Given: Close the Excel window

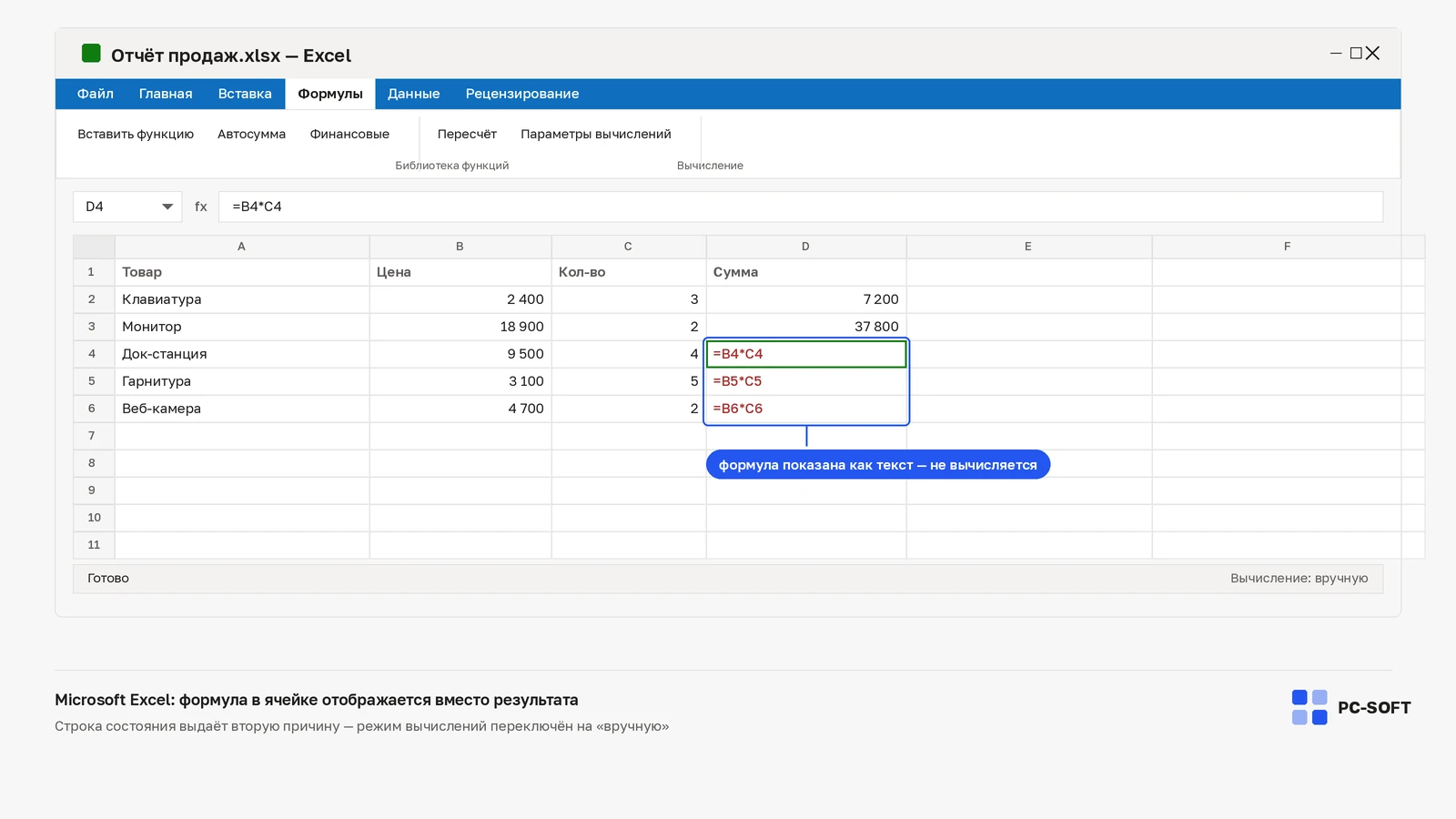Looking at the screenshot, I should click(1372, 54).
